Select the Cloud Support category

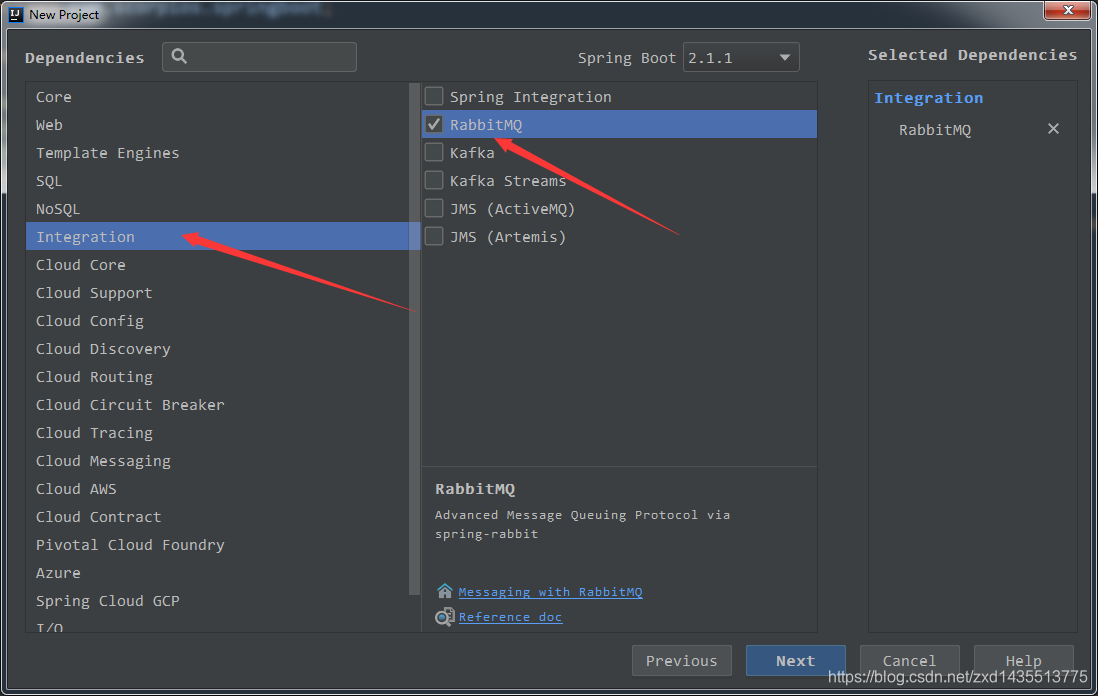217,293
